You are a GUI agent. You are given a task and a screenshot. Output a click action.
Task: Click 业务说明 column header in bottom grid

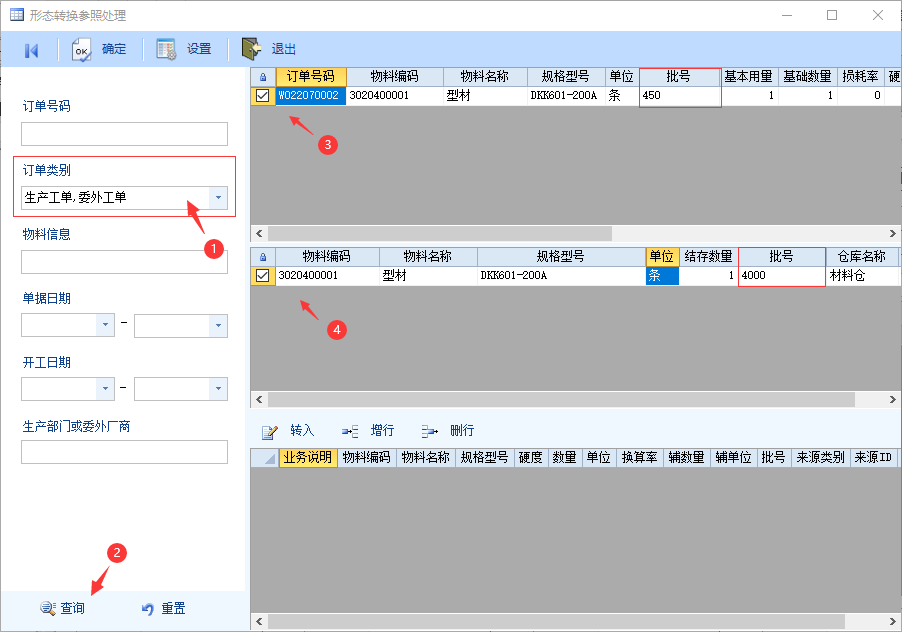click(308, 458)
